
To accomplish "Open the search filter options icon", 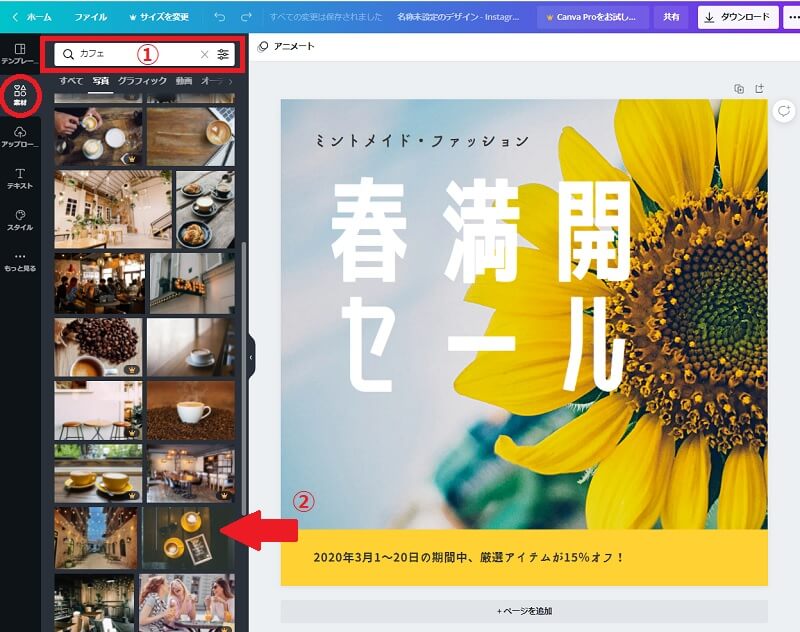I will pyautogui.click(x=223, y=55).
